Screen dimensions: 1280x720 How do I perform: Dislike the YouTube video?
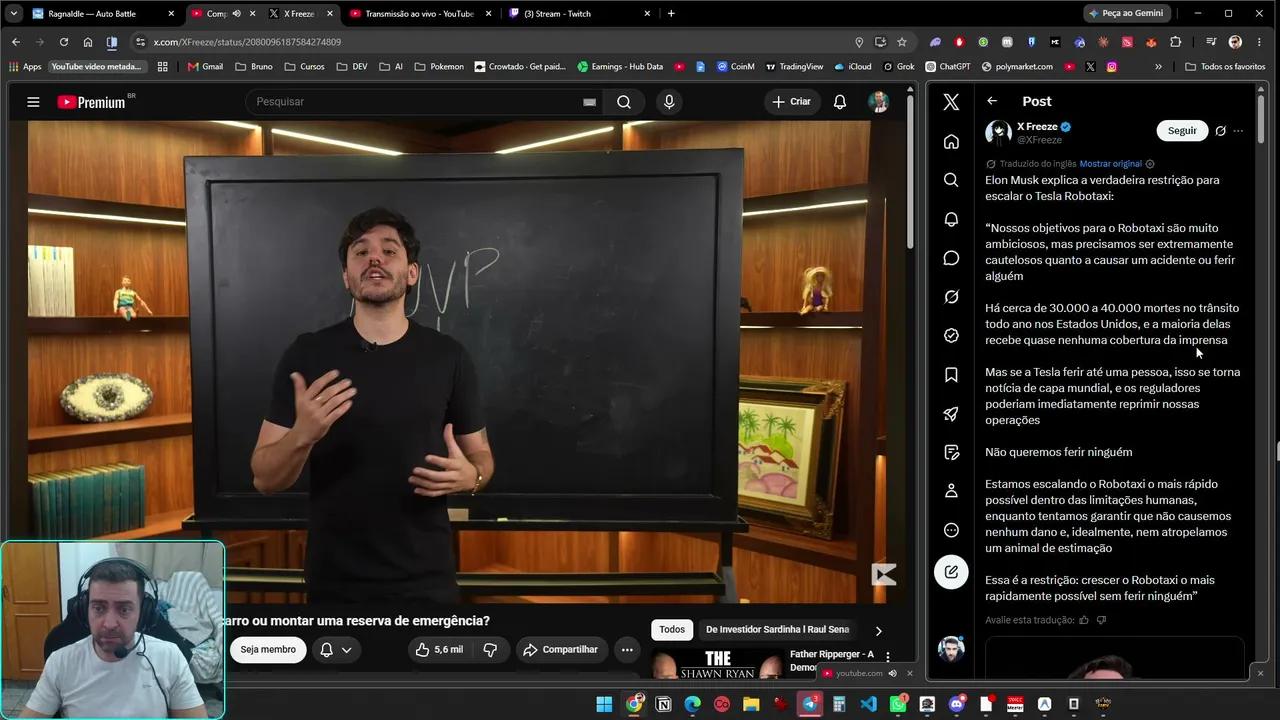[490, 650]
